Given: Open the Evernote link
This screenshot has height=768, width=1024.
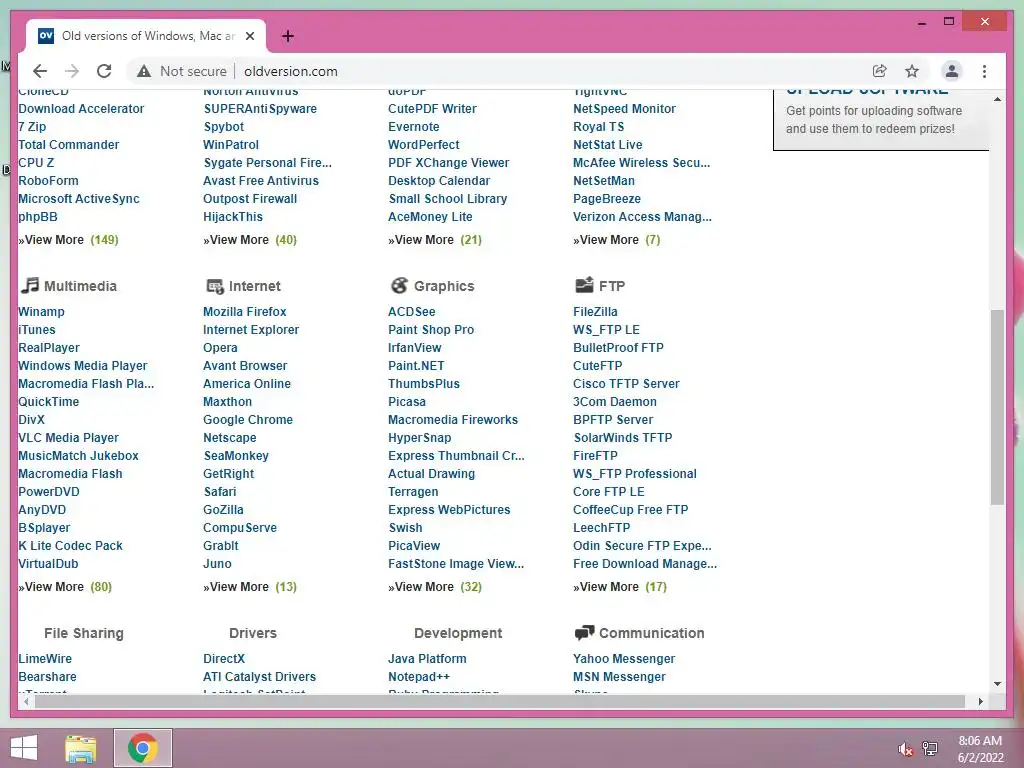Looking at the screenshot, I should pos(413,127).
